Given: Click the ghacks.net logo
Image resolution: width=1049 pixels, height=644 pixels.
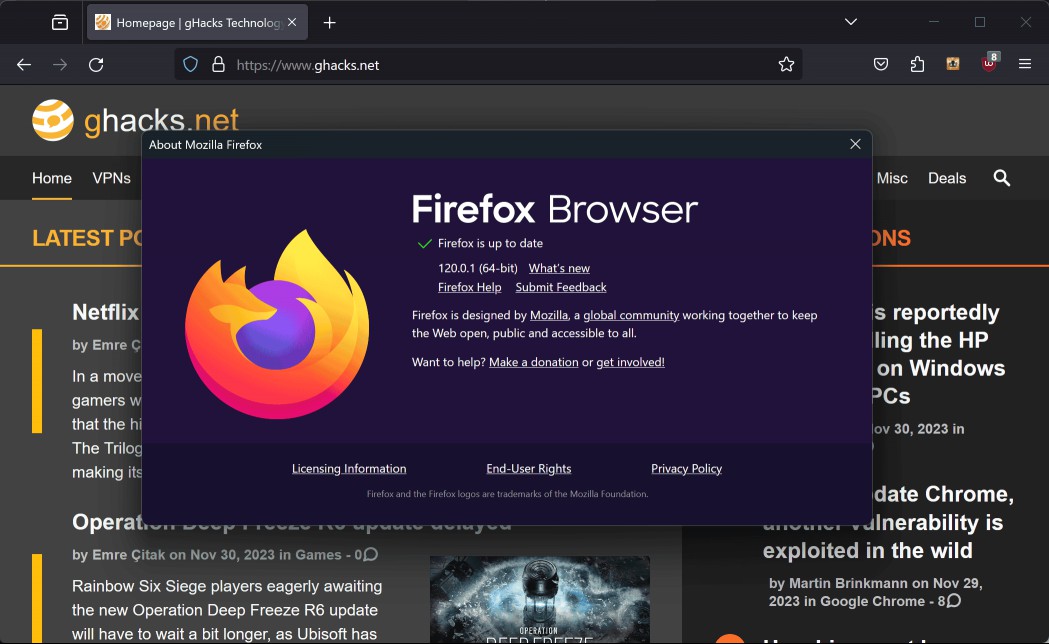Looking at the screenshot, I should pos(135,120).
